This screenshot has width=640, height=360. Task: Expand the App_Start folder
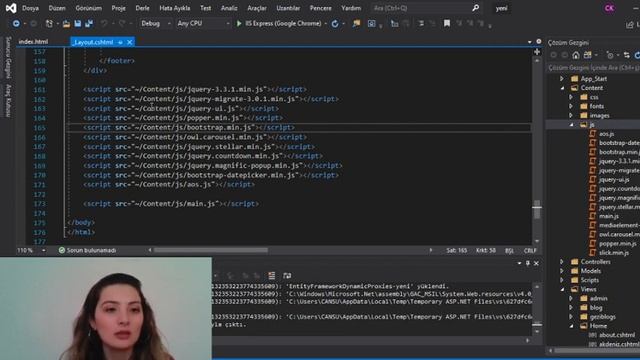562,78
